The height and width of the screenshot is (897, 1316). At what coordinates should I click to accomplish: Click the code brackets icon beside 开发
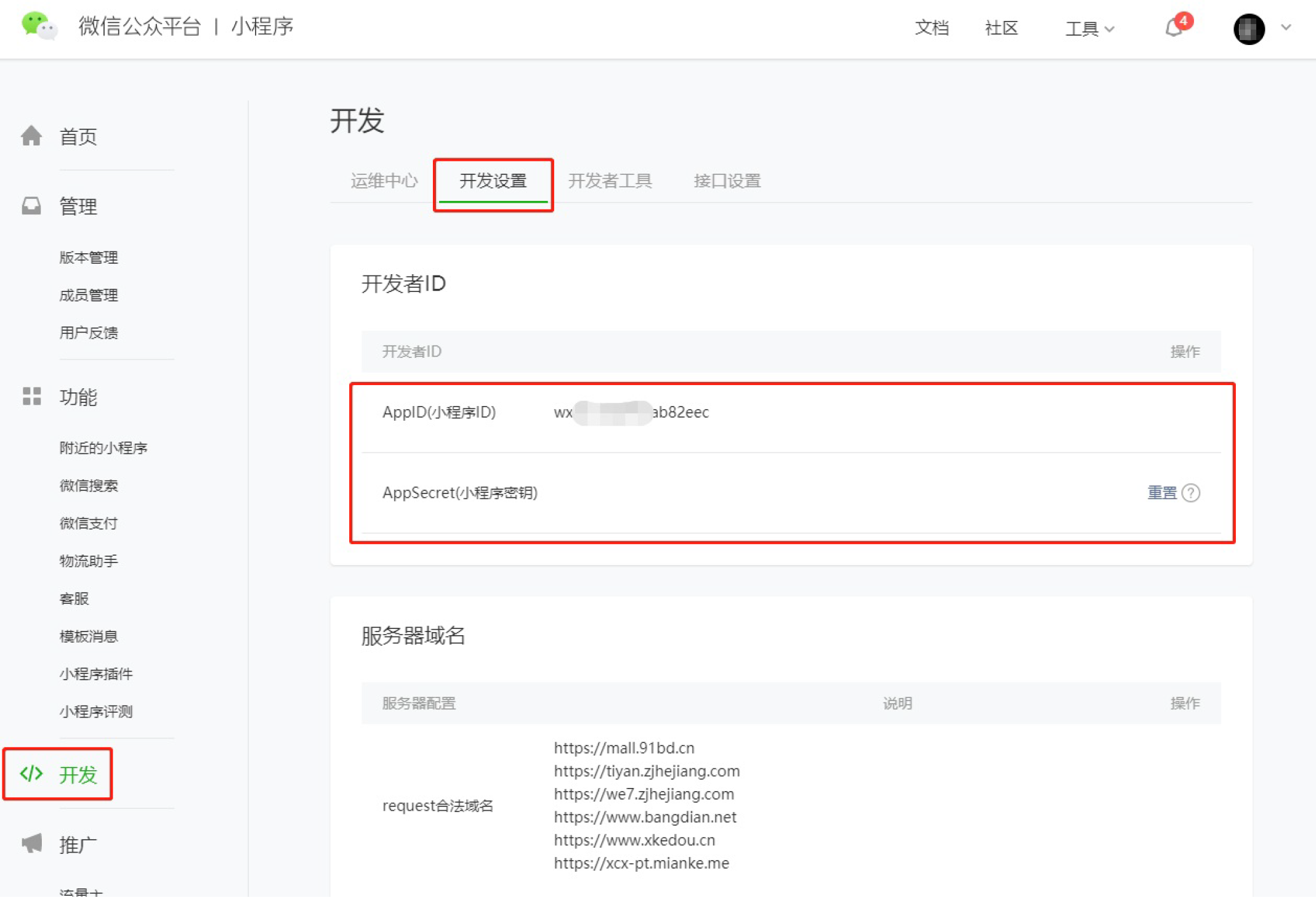pos(31,774)
